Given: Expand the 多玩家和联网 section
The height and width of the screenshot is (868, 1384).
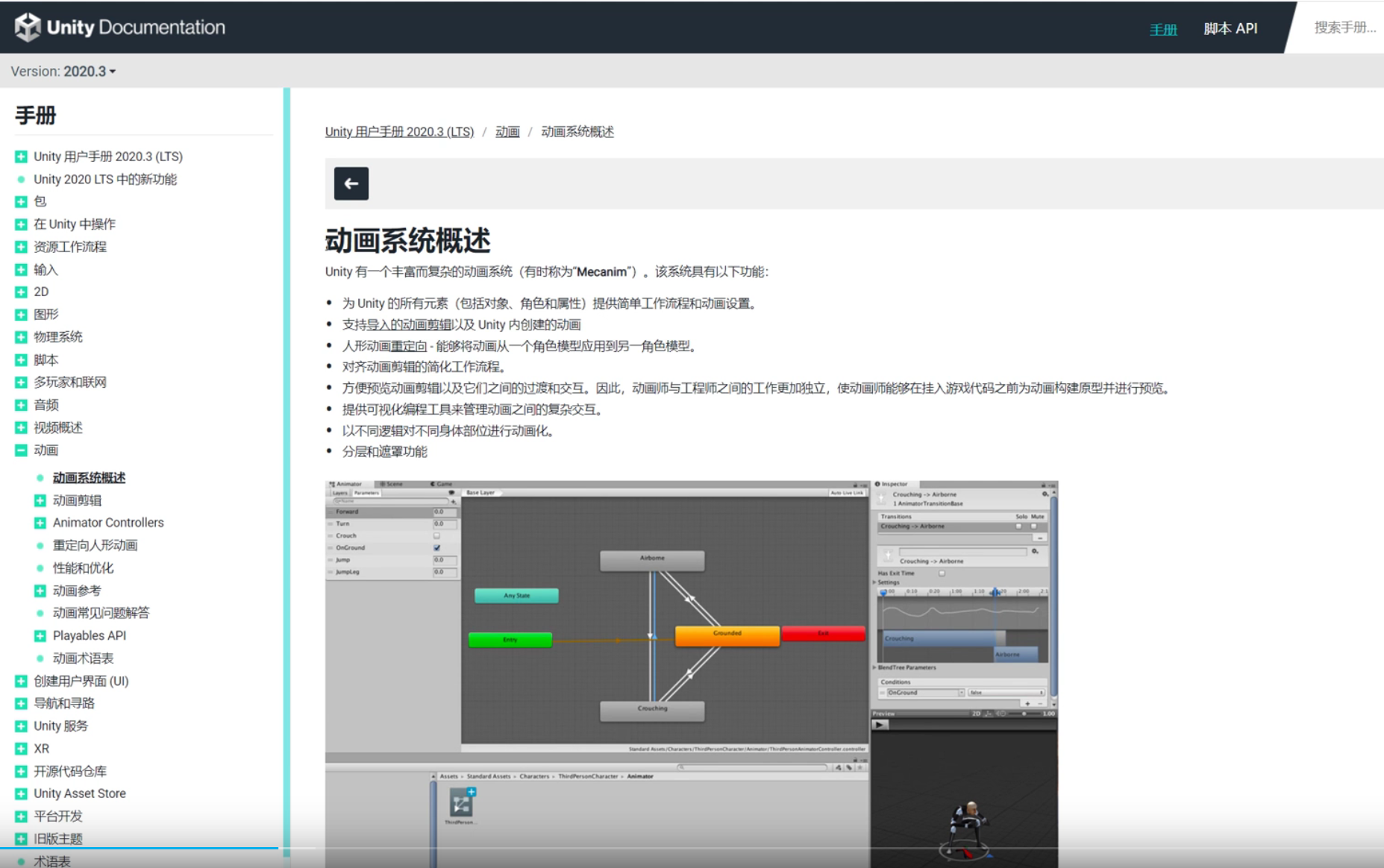Looking at the screenshot, I should (x=21, y=383).
